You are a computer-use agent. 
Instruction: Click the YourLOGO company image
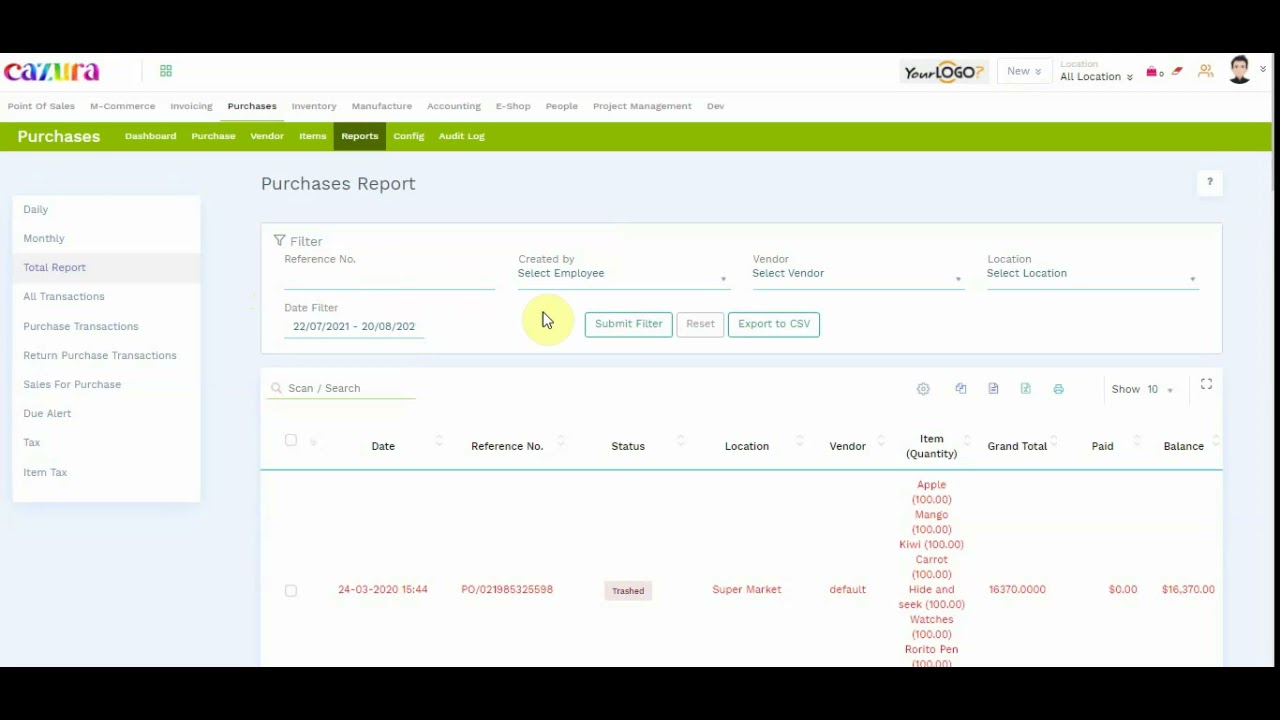[x=945, y=72]
